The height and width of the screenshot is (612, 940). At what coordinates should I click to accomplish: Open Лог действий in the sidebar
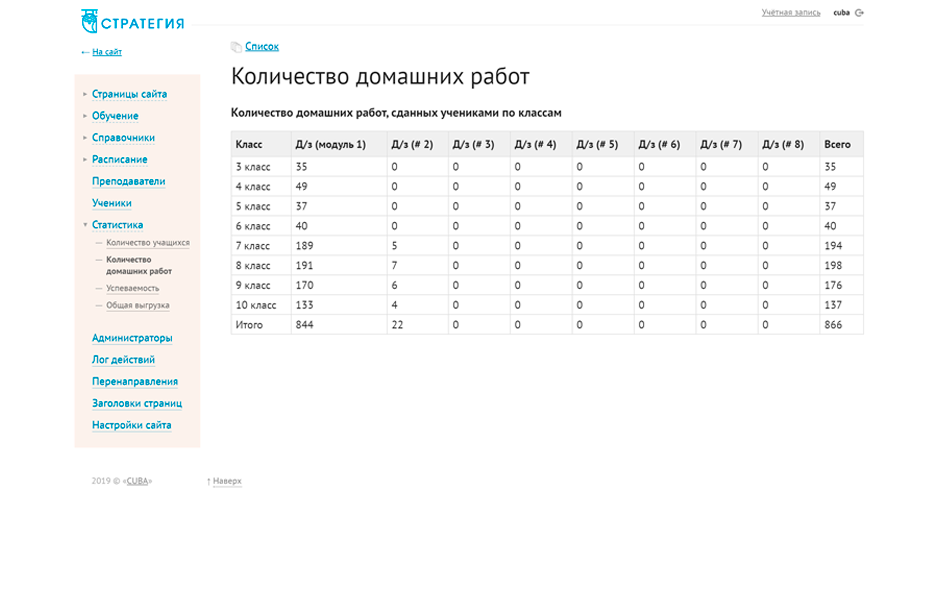[x=123, y=360]
